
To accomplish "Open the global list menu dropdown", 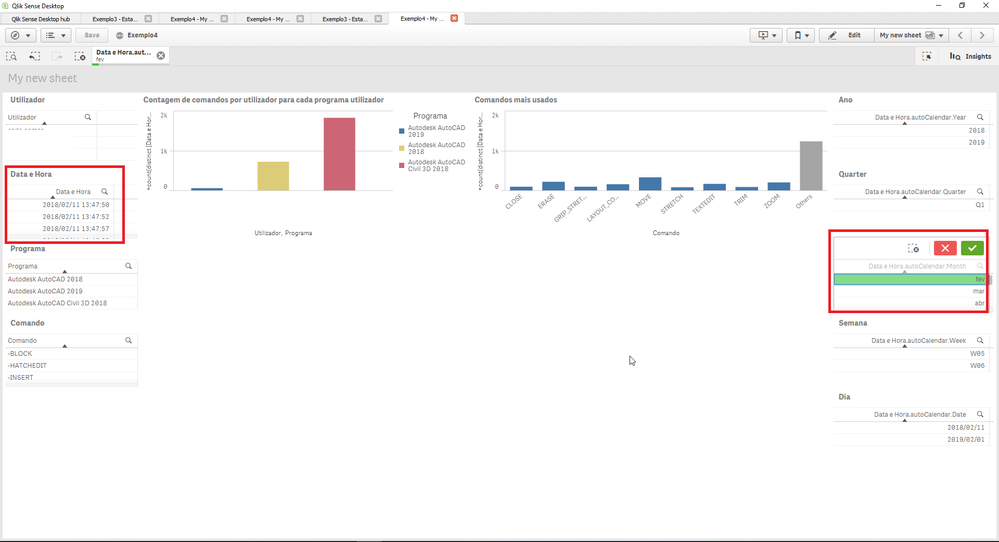I will (x=55, y=36).
